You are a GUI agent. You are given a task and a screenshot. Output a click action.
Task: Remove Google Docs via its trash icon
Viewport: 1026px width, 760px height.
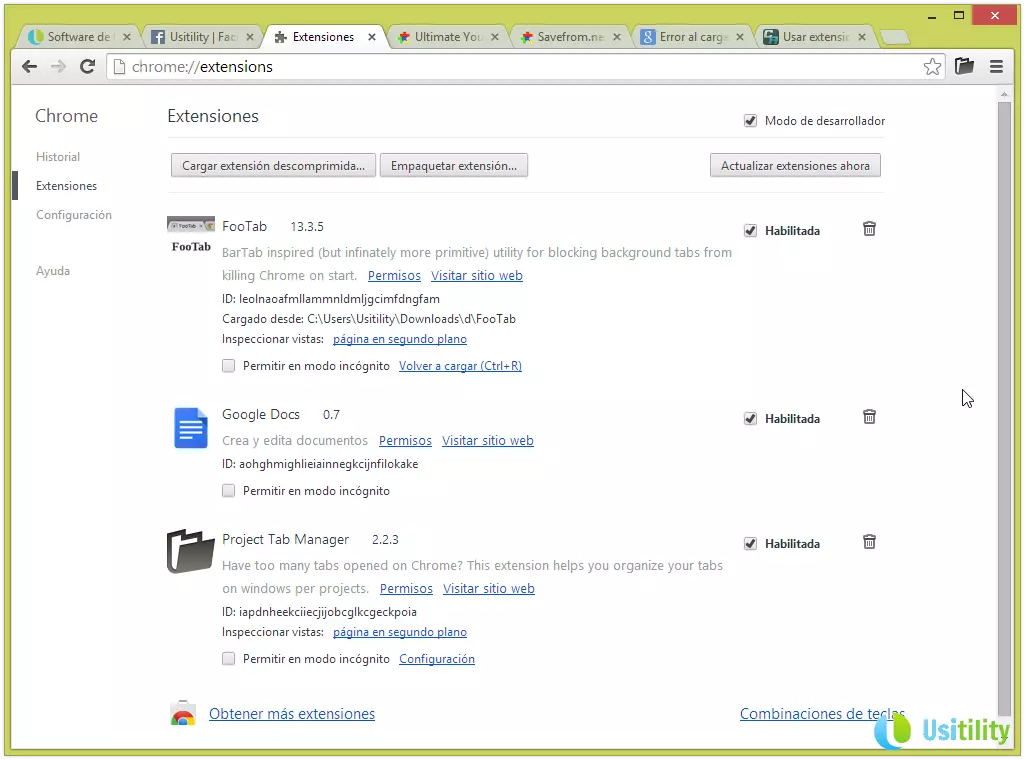(x=869, y=417)
